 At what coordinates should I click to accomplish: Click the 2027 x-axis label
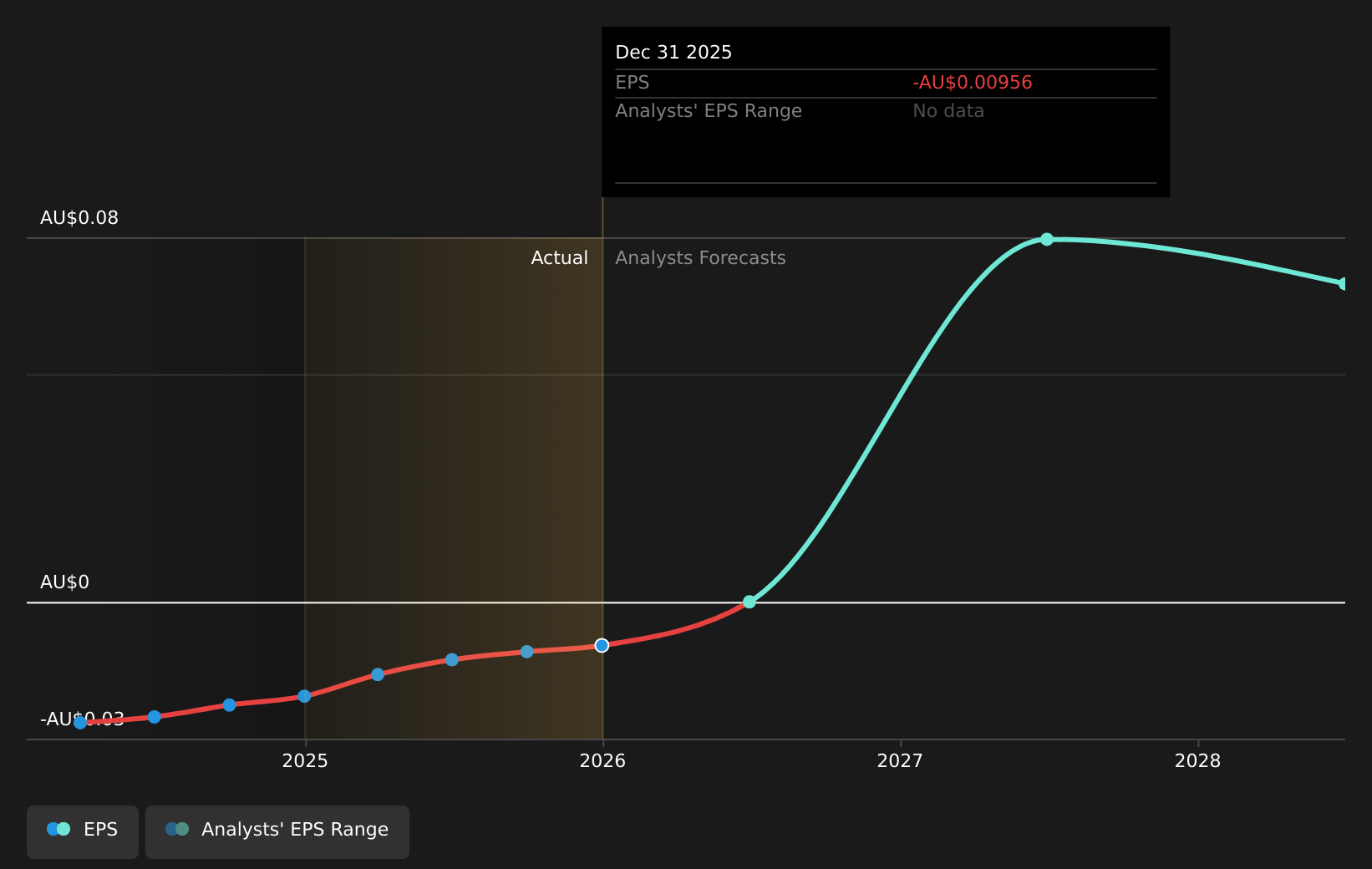900,760
